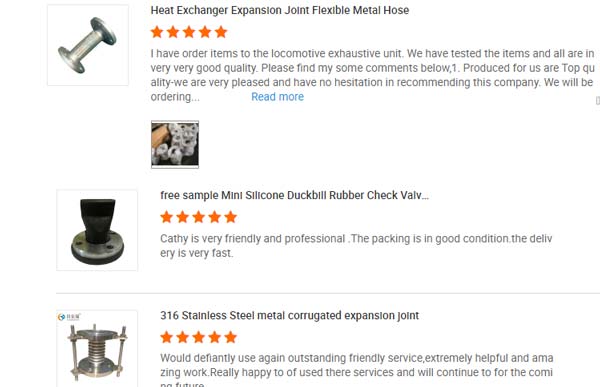Click Read more on the locomotive review
600x387 pixels.
[277, 97]
